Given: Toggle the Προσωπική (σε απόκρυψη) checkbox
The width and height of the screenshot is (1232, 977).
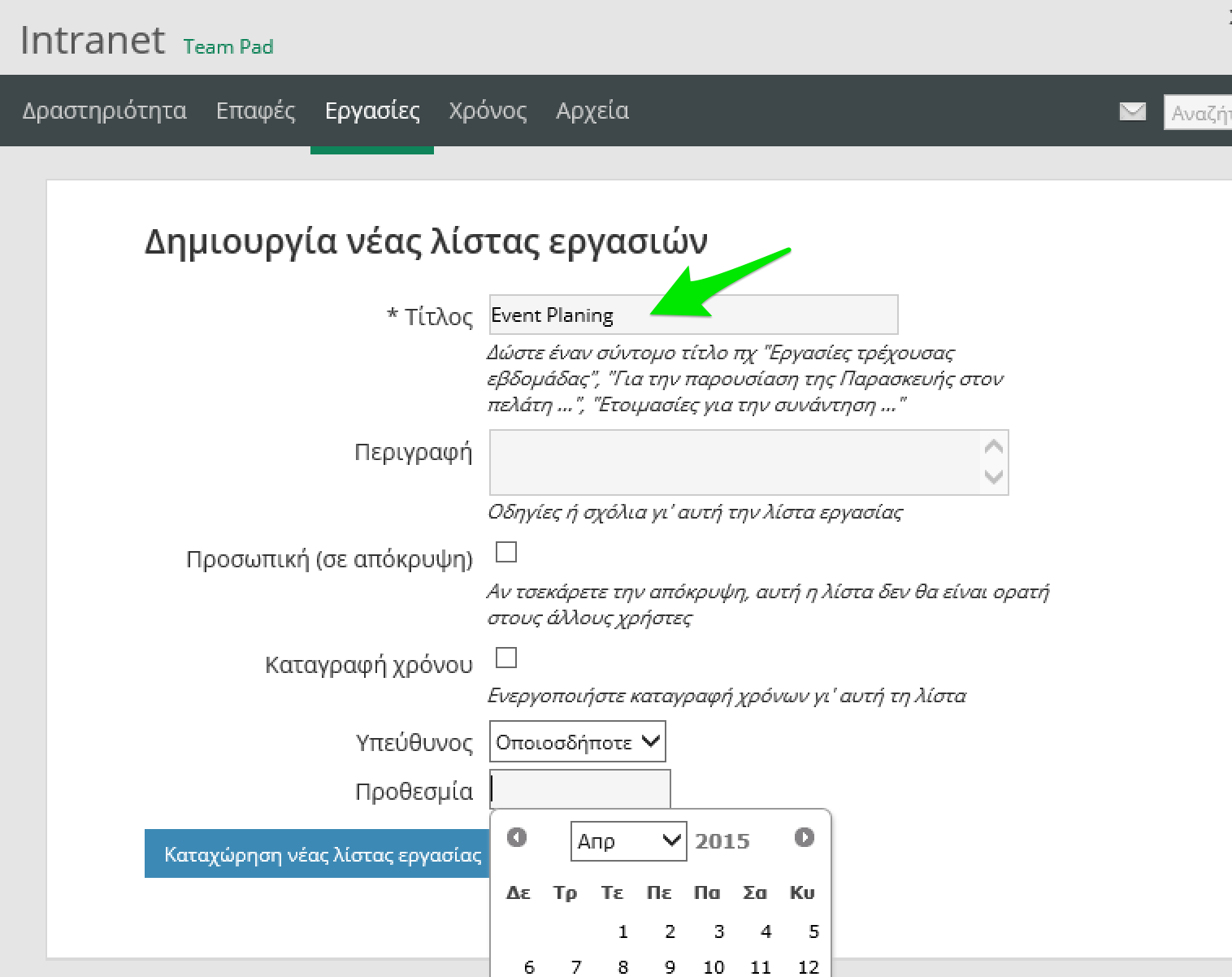Looking at the screenshot, I should 506,553.
